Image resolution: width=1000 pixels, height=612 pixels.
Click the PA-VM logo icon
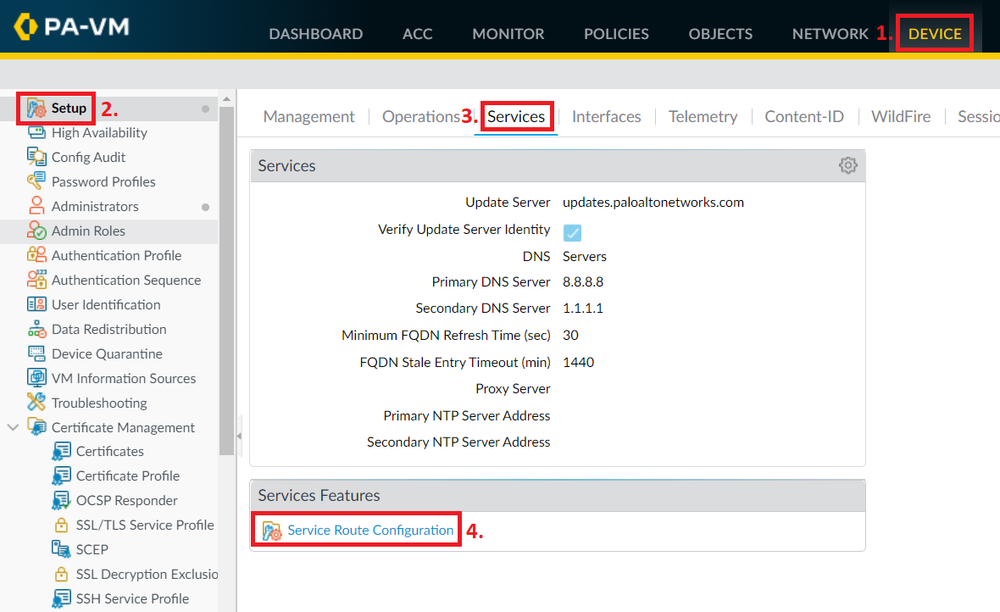coord(26,27)
